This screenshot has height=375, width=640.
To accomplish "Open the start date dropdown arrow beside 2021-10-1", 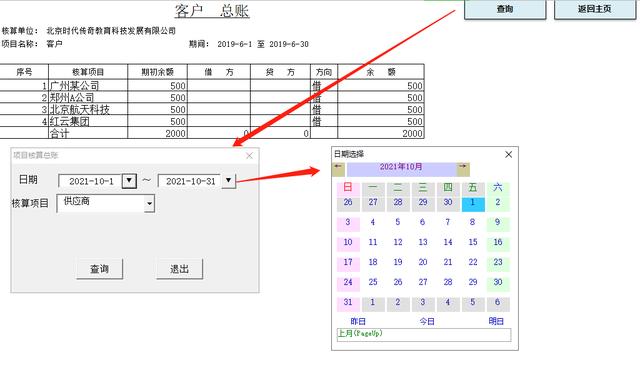I will tap(129, 180).
